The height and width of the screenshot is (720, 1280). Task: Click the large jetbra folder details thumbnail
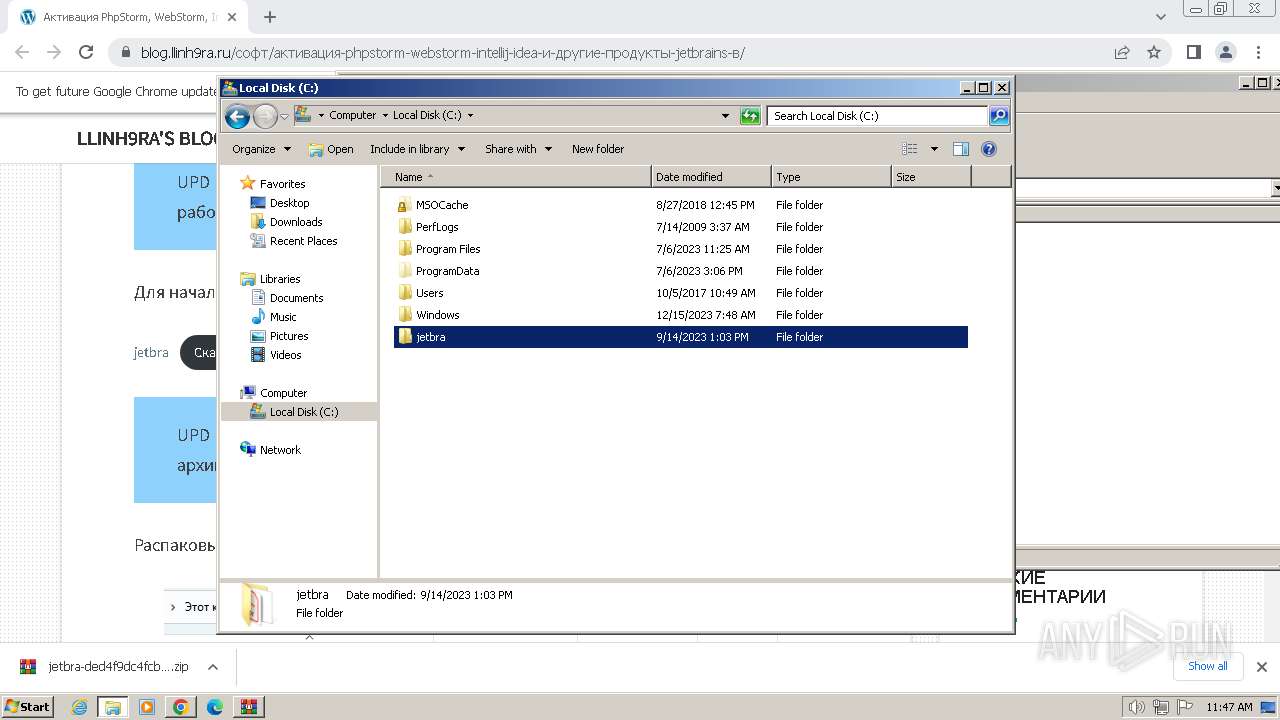(257, 604)
